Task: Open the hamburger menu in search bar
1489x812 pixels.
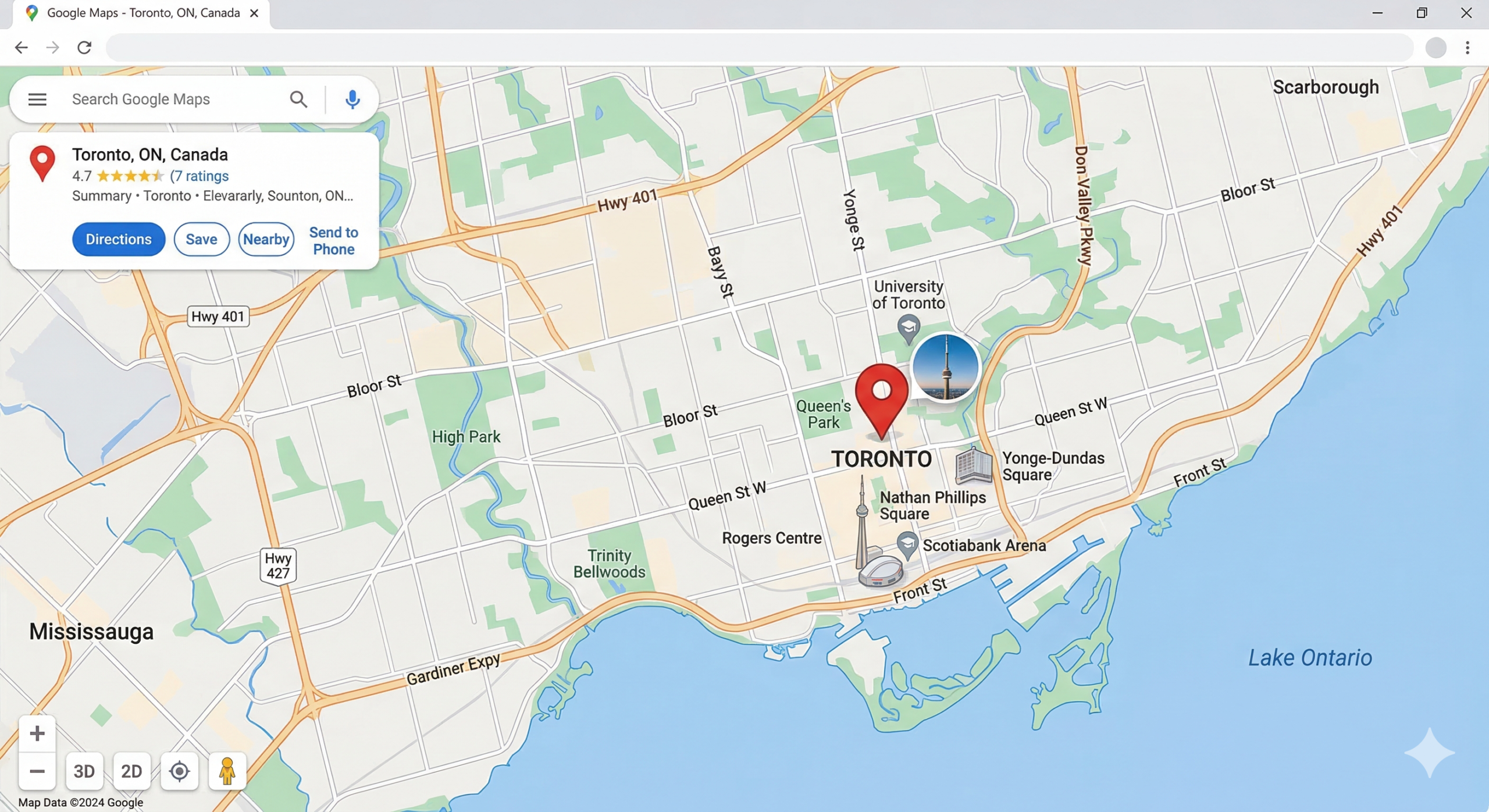Action: pyautogui.click(x=37, y=99)
